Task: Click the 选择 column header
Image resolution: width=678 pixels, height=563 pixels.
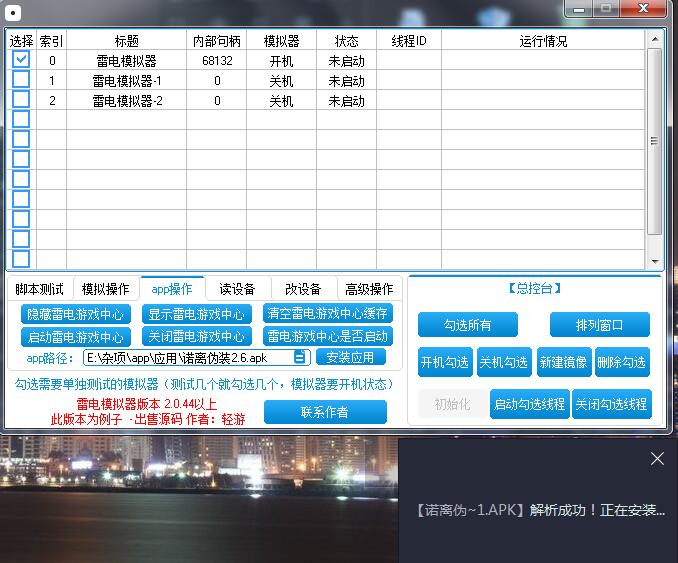Action: click(21, 41)
